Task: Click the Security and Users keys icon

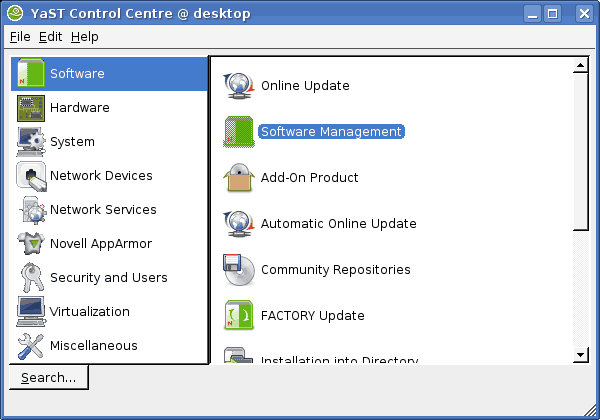Action: point(32,277)
